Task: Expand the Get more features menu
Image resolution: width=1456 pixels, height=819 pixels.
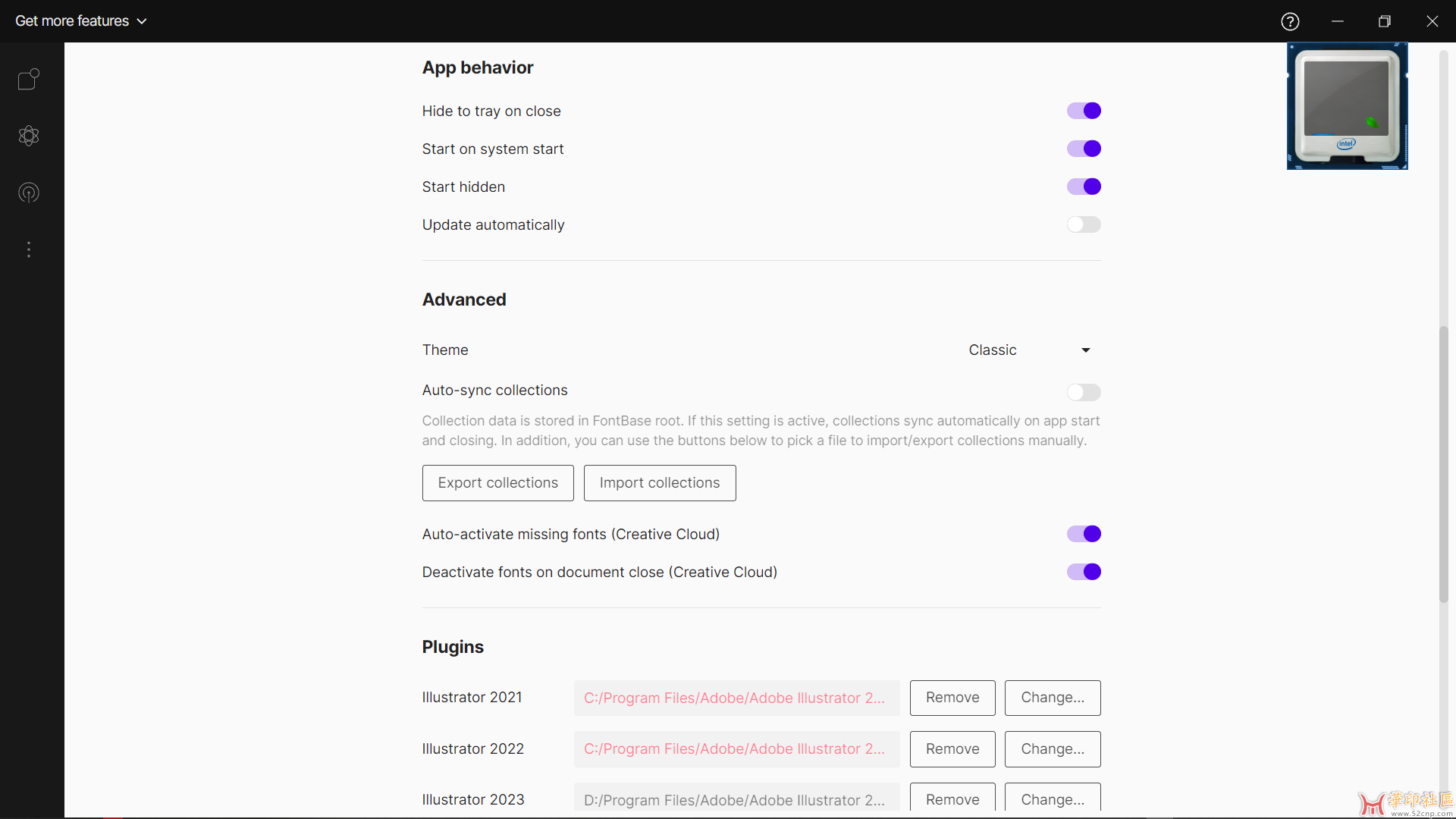Action: pos(80,21)
